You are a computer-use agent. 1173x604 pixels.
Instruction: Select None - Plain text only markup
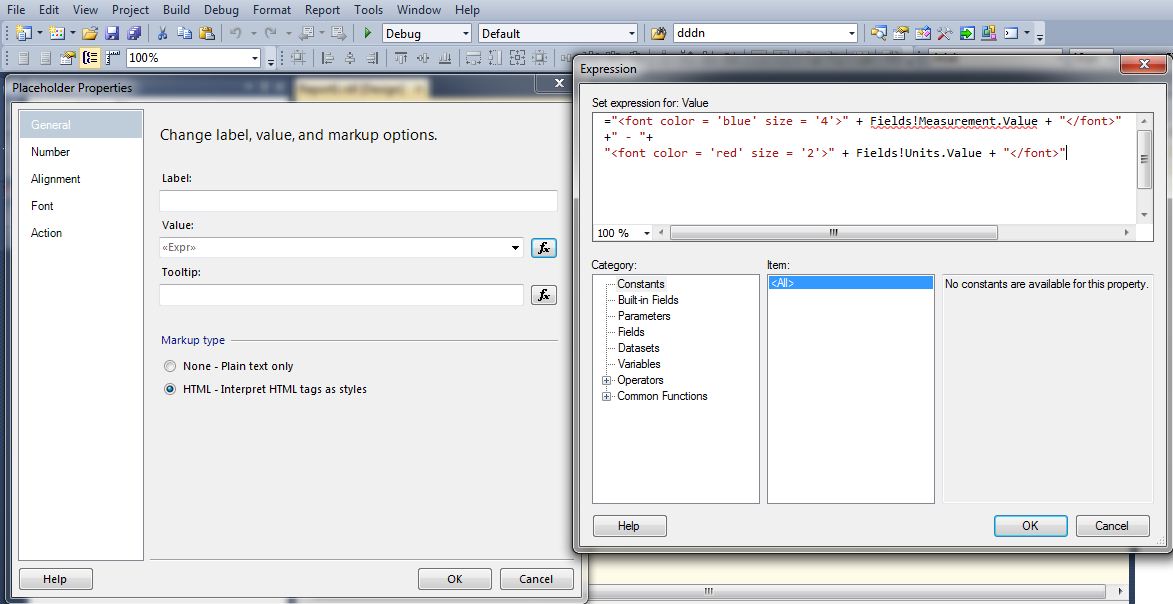coord(170,366)
